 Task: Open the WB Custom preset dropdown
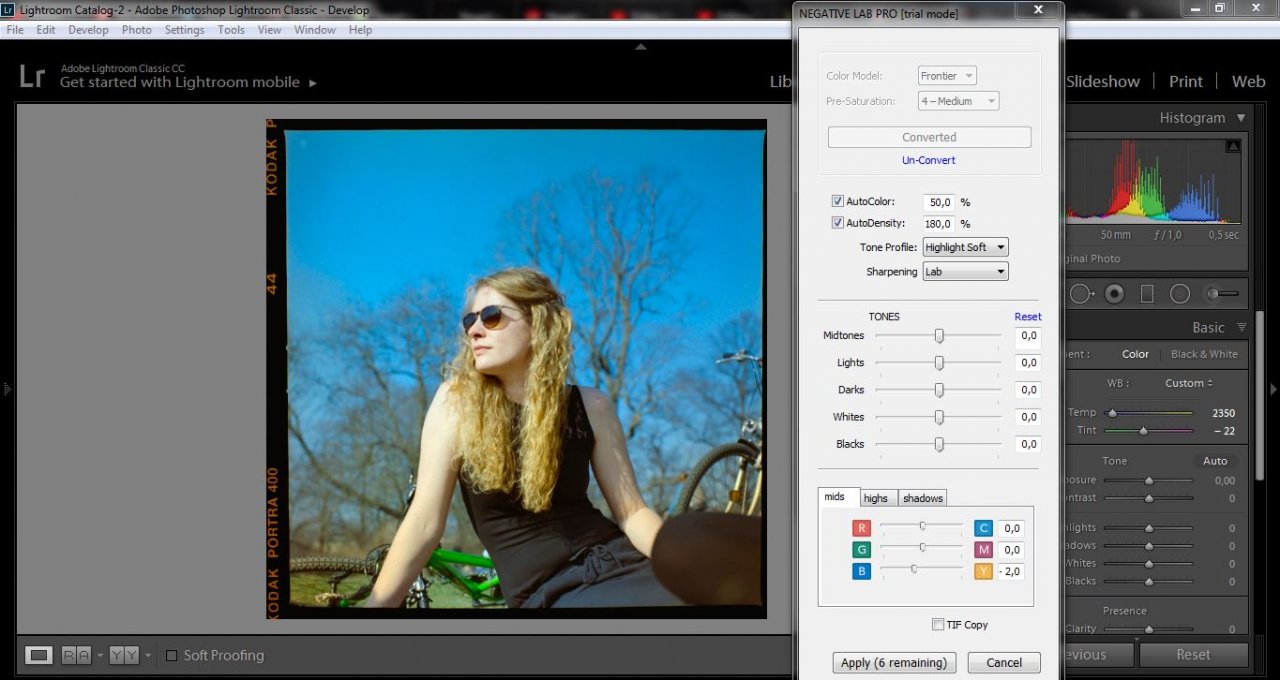point(1189,383)
